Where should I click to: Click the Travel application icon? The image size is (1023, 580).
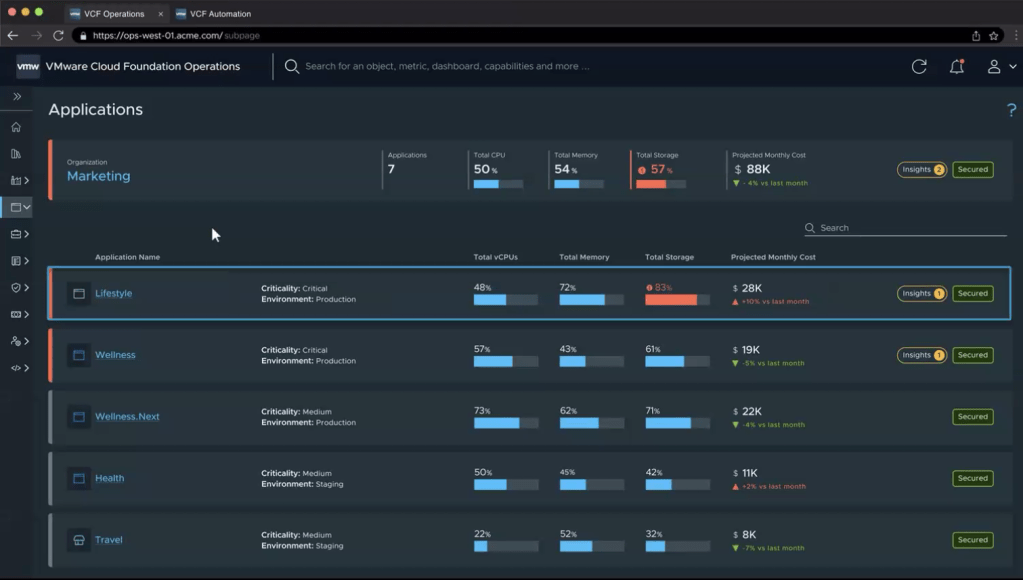click(x=79, y=540)
